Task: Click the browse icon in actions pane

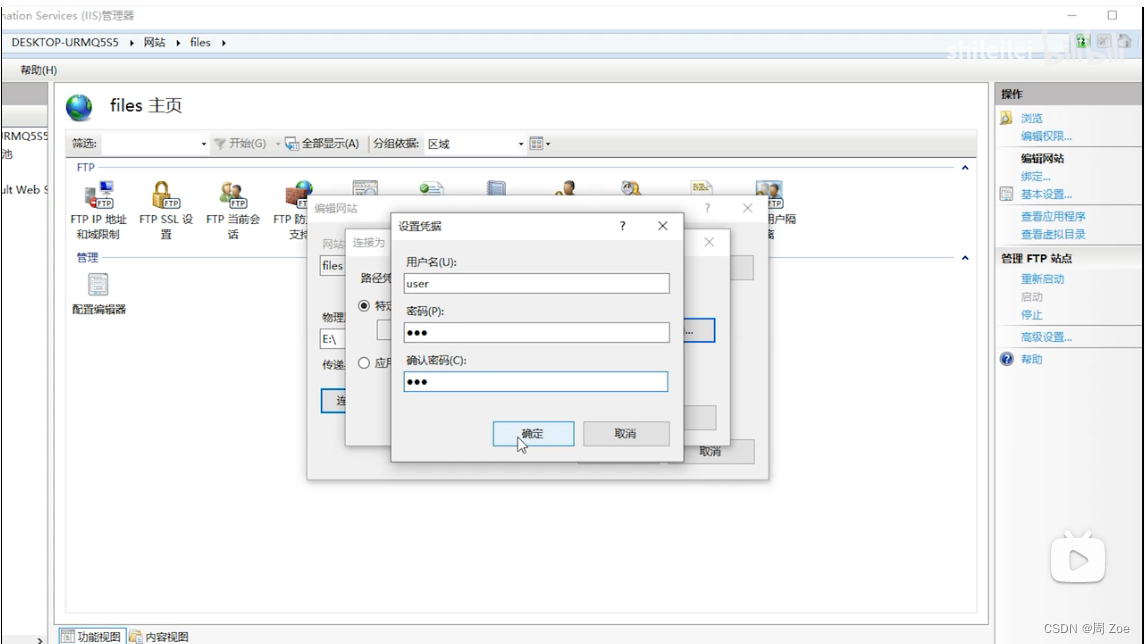Action: (1006, 118)
